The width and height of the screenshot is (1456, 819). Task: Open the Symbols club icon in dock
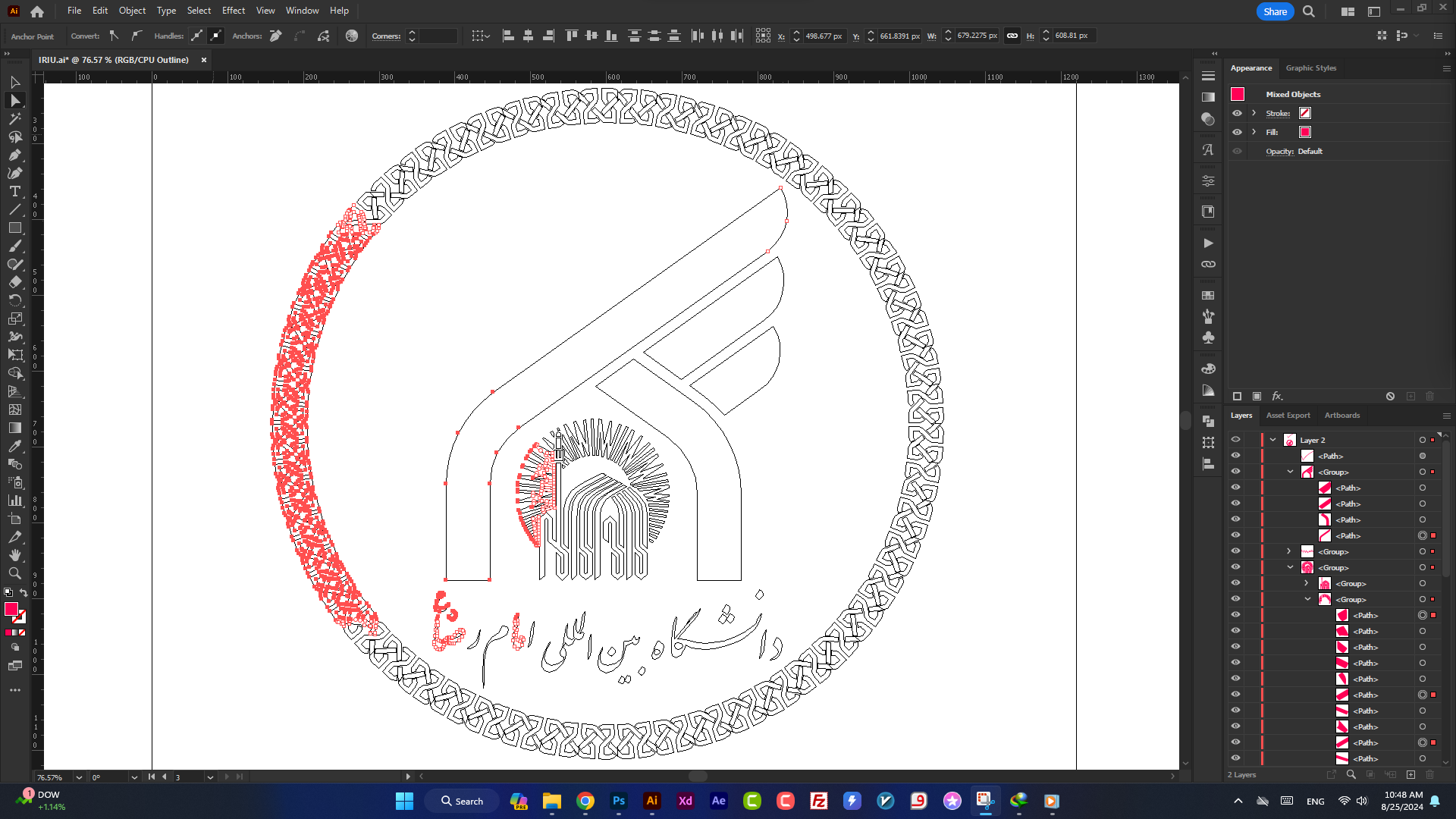pyautogui.click(x=1208, y=337)
